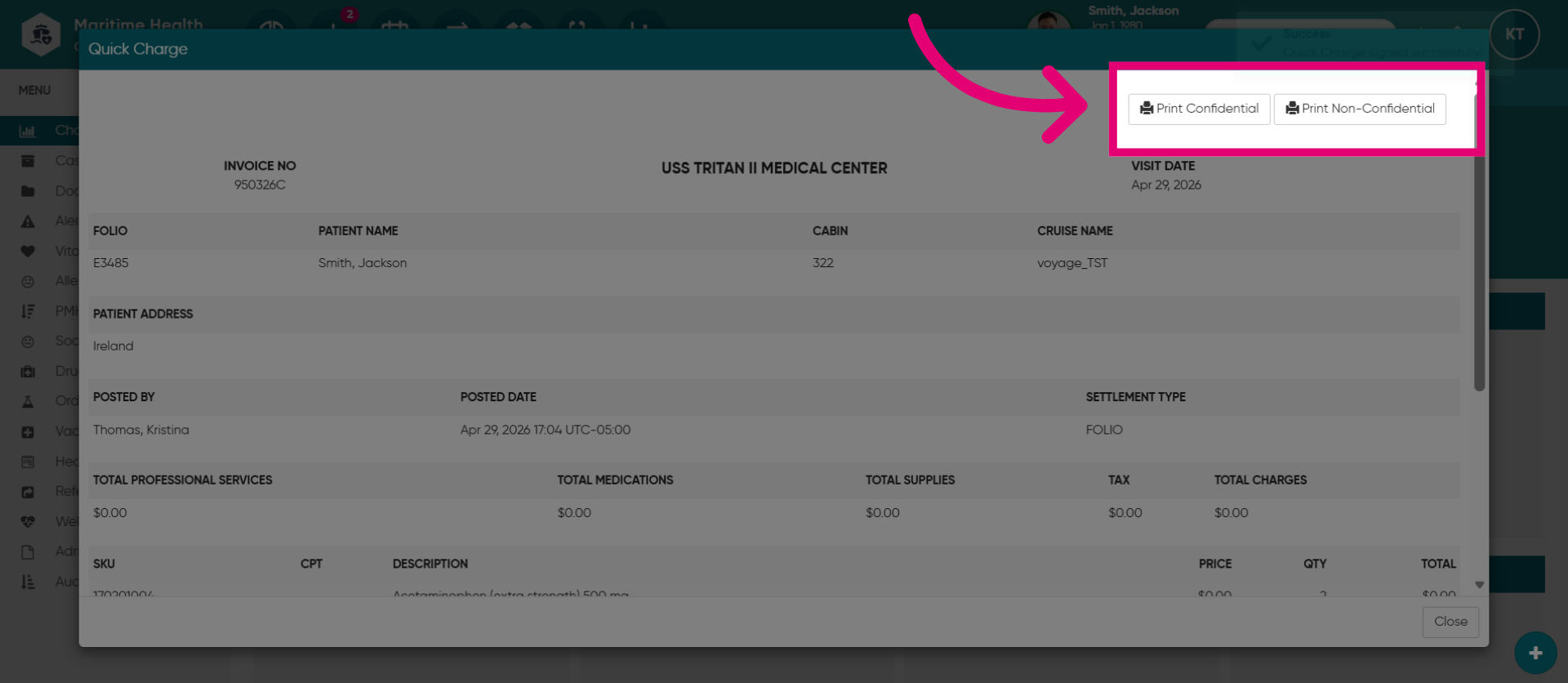Click the Maritime Health ship logo
This screenshot has width=1568, height=683.
41,35
